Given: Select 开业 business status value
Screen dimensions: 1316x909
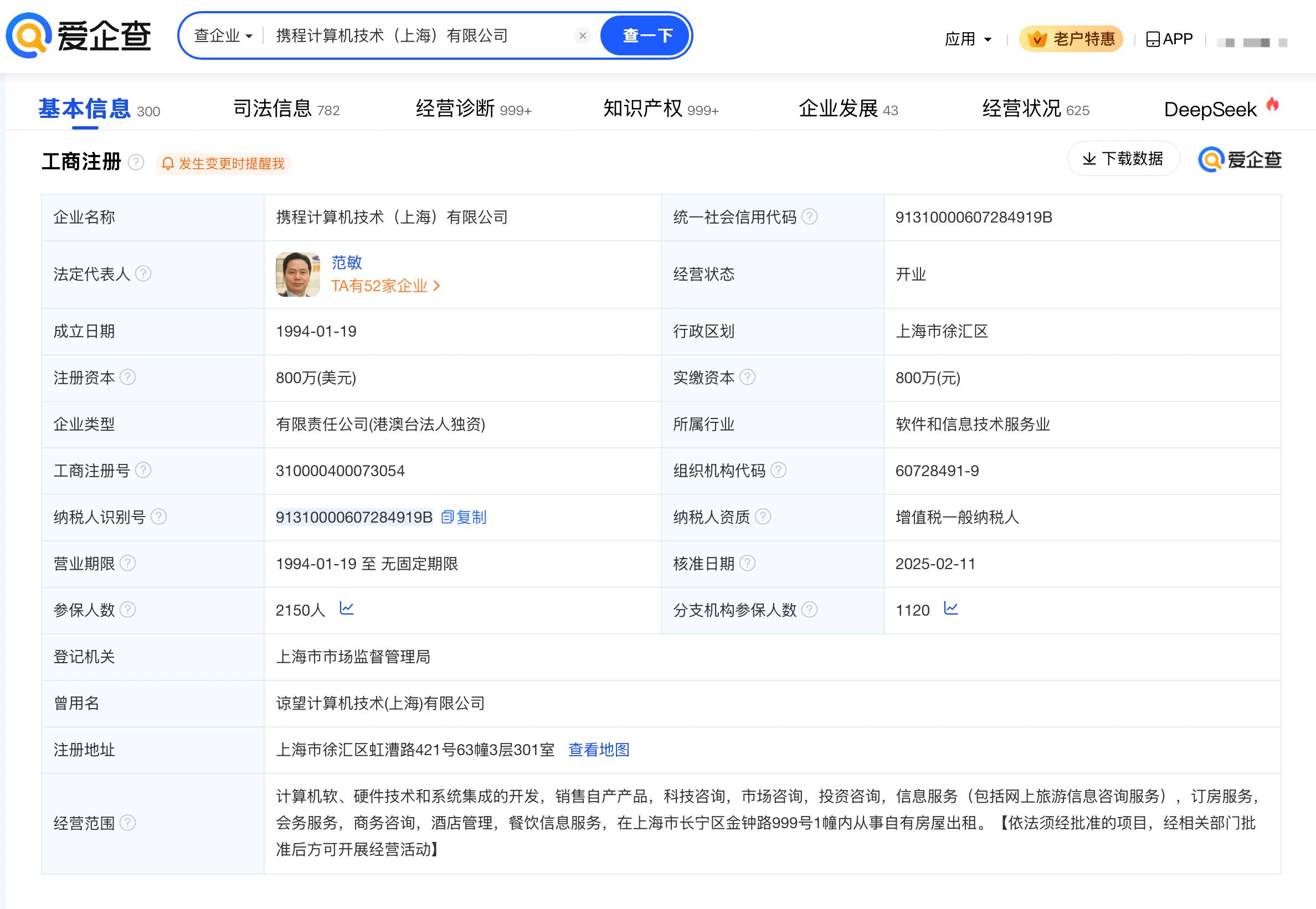Looking at the screenshot, I should 911,275.
